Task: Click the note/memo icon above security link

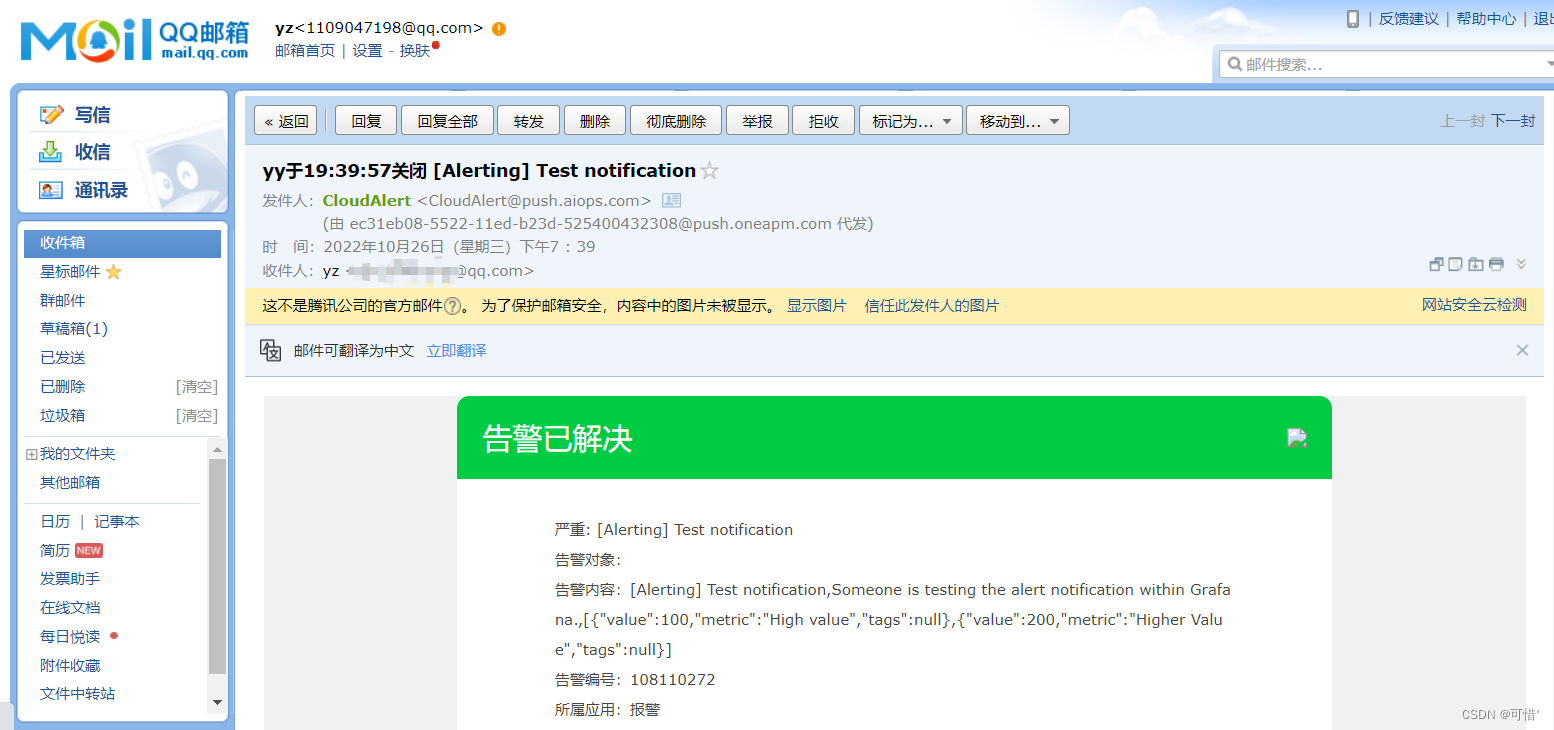Action: 1456,264
